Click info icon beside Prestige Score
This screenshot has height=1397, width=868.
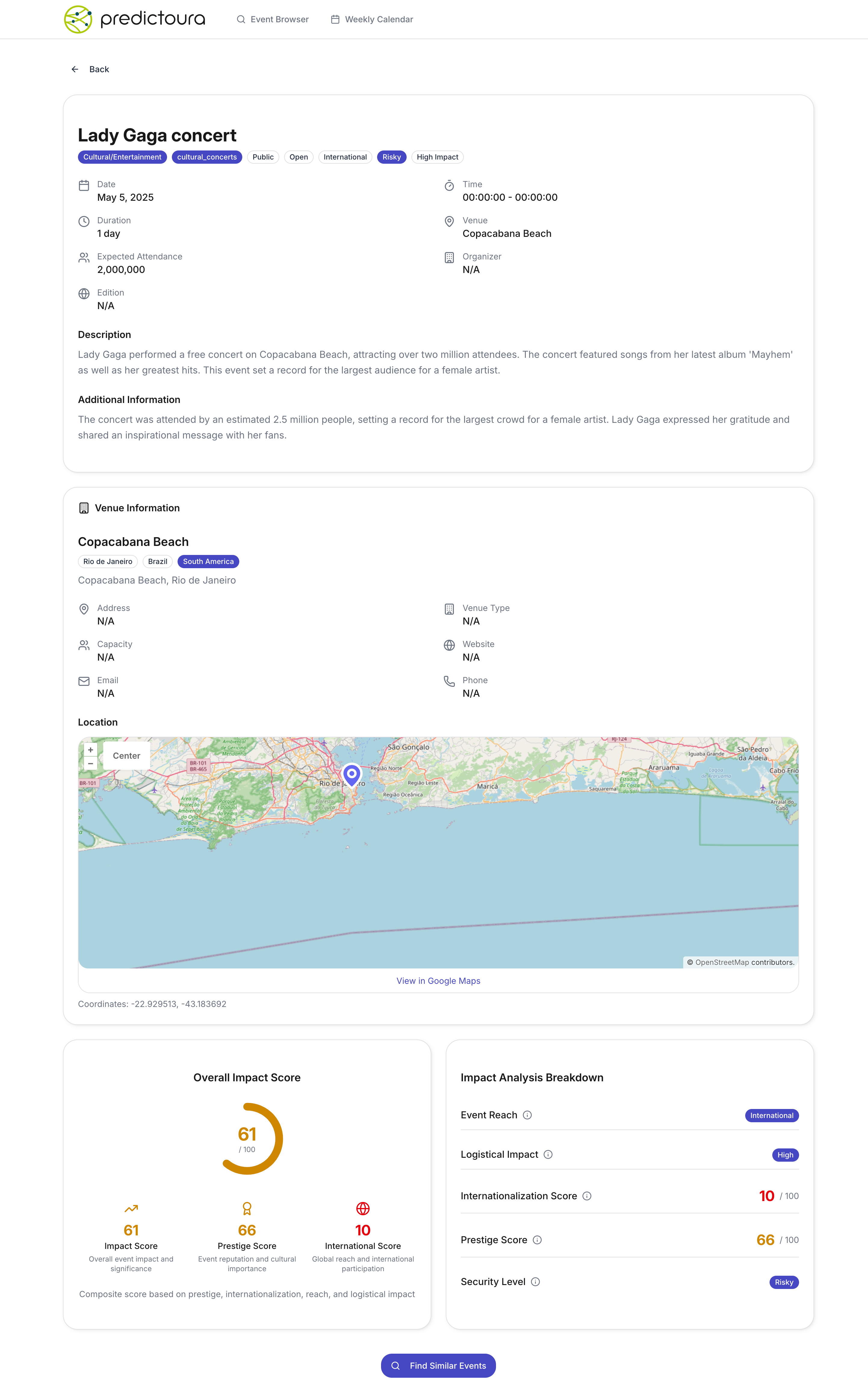[537, 1240]
